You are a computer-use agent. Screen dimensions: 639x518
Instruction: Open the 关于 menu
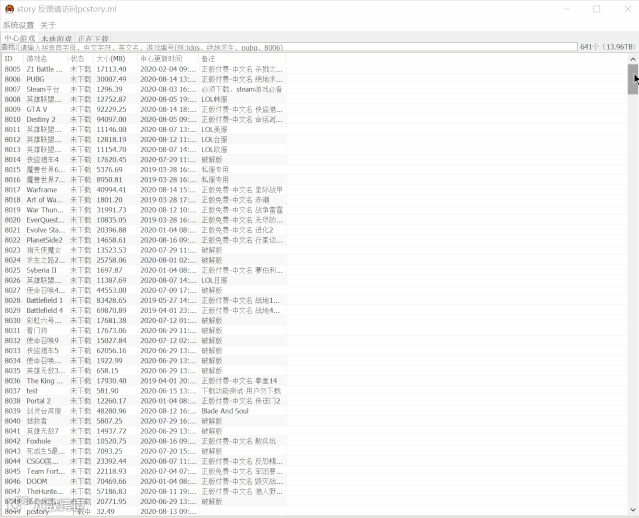click(x=48, y=25)
